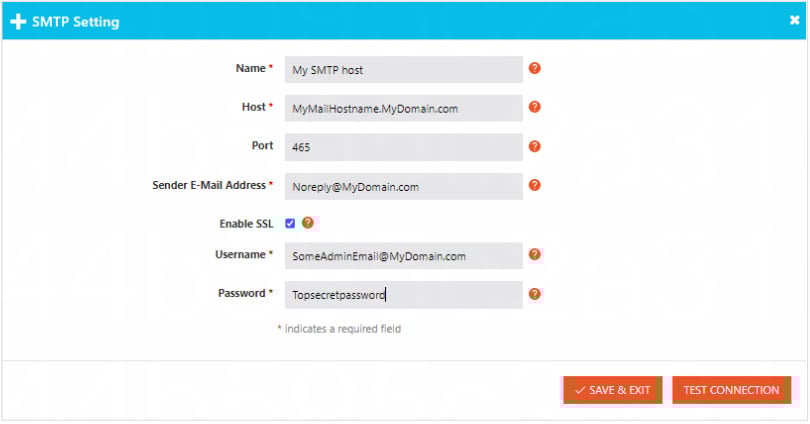Click the SAVE & EXIT button
The width and height of the screenshot is (810, 424).
[613, 390]
